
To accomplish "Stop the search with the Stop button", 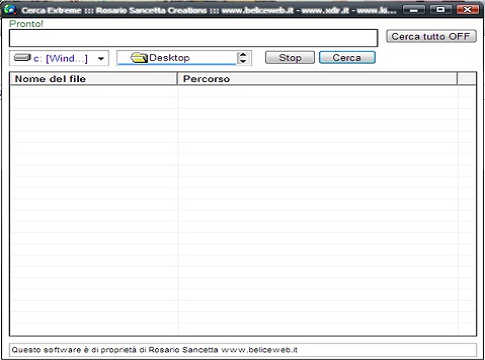I will [290, 58].
